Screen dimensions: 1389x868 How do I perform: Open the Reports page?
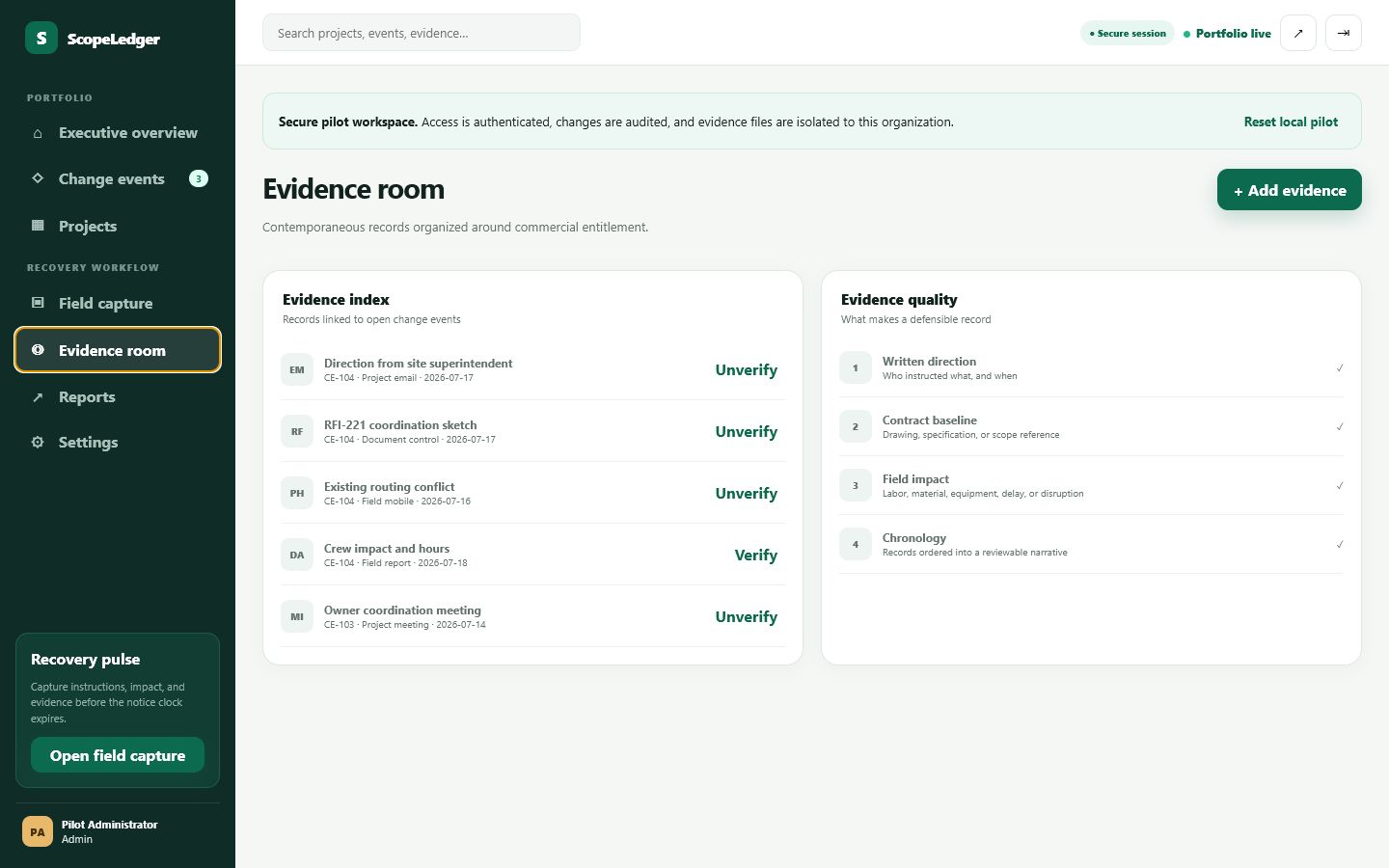(x=118, y=397)
